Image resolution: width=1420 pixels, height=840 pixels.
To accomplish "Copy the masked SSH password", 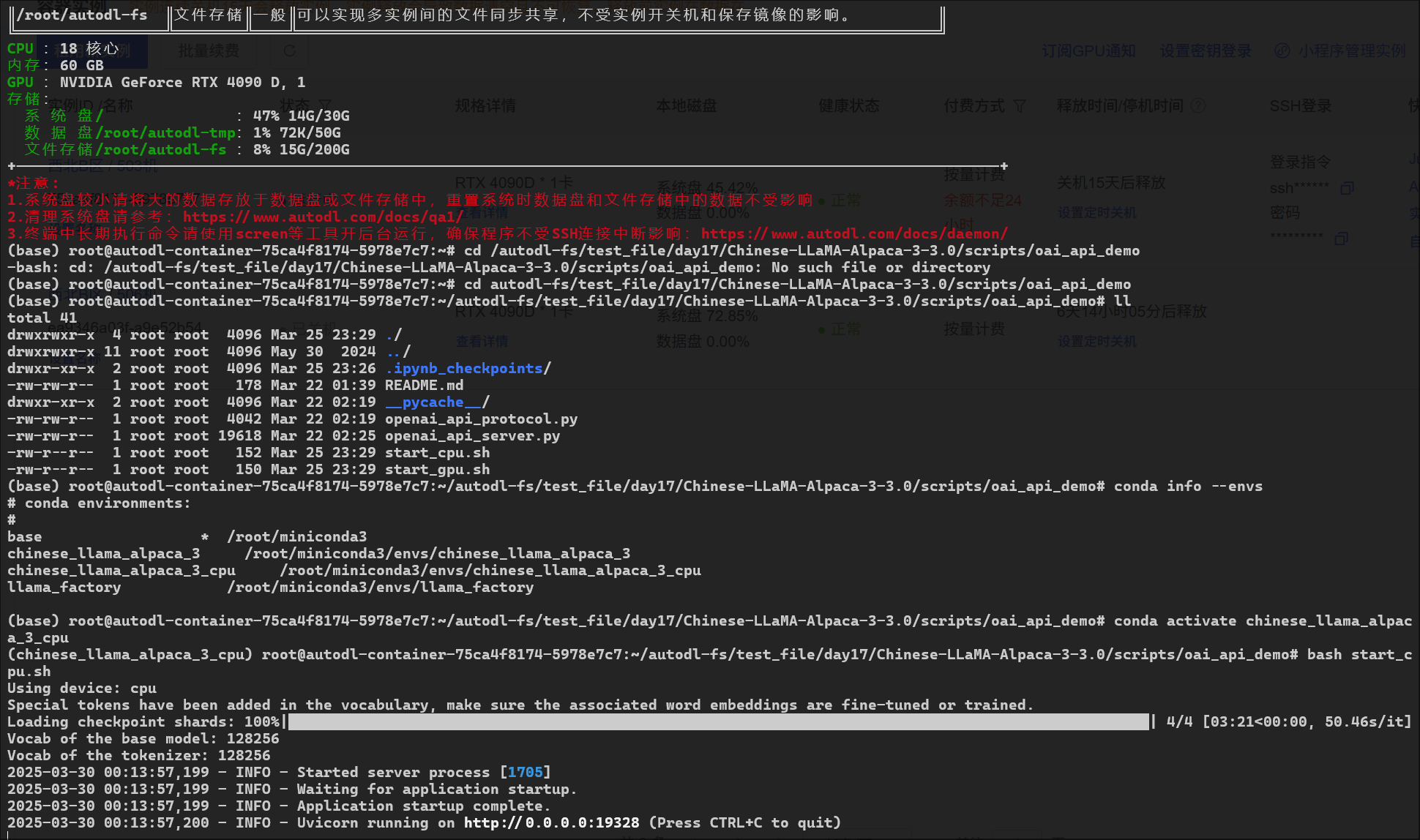I will click(1341, 239).
